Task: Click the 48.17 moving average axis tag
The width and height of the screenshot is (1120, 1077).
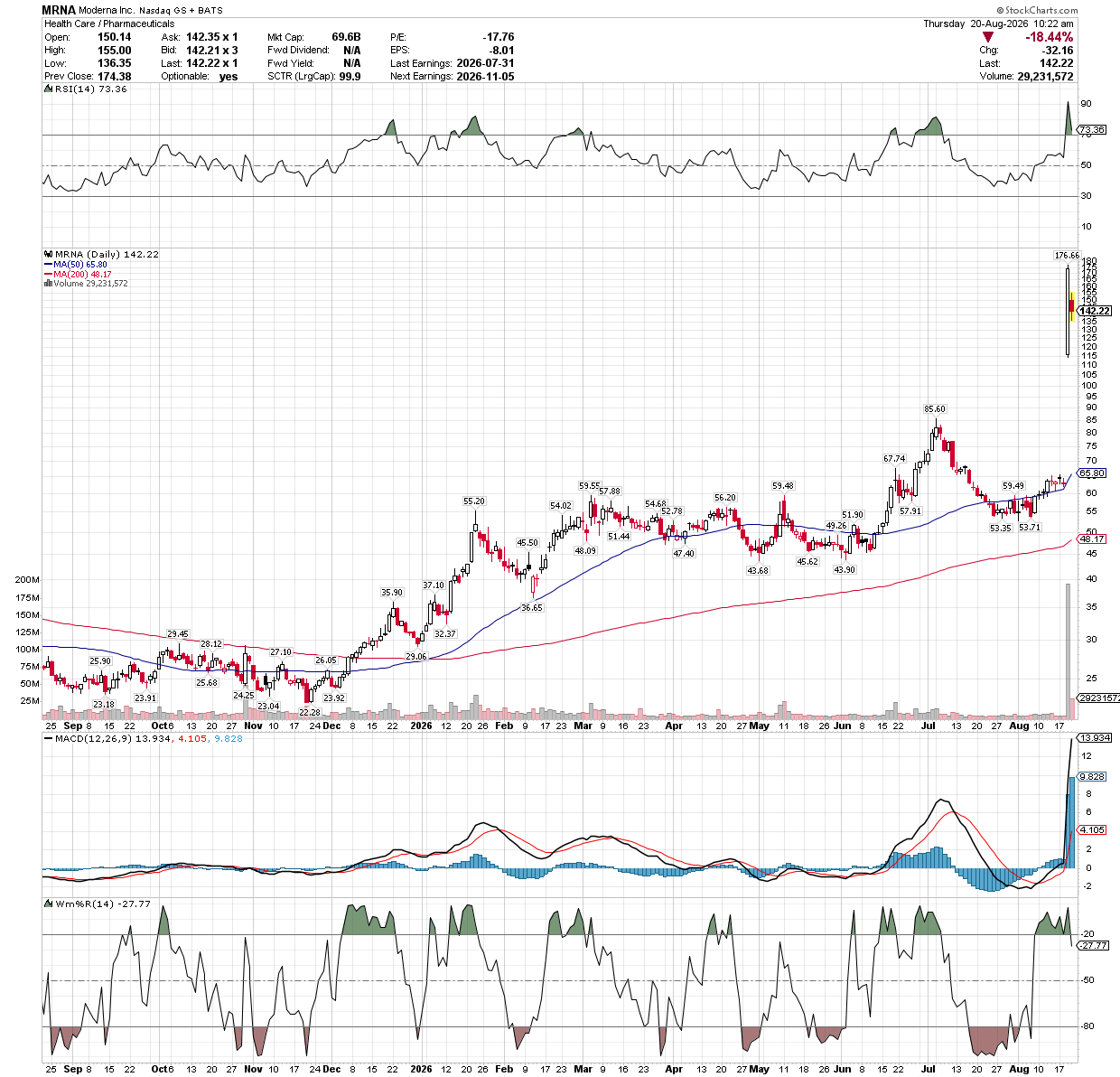Action: pos(1092,539)
